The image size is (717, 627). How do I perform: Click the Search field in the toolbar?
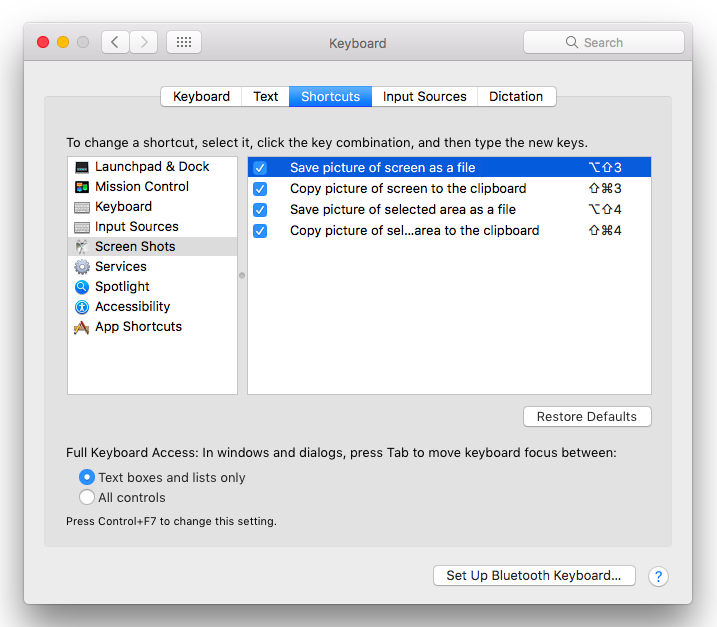604,42
